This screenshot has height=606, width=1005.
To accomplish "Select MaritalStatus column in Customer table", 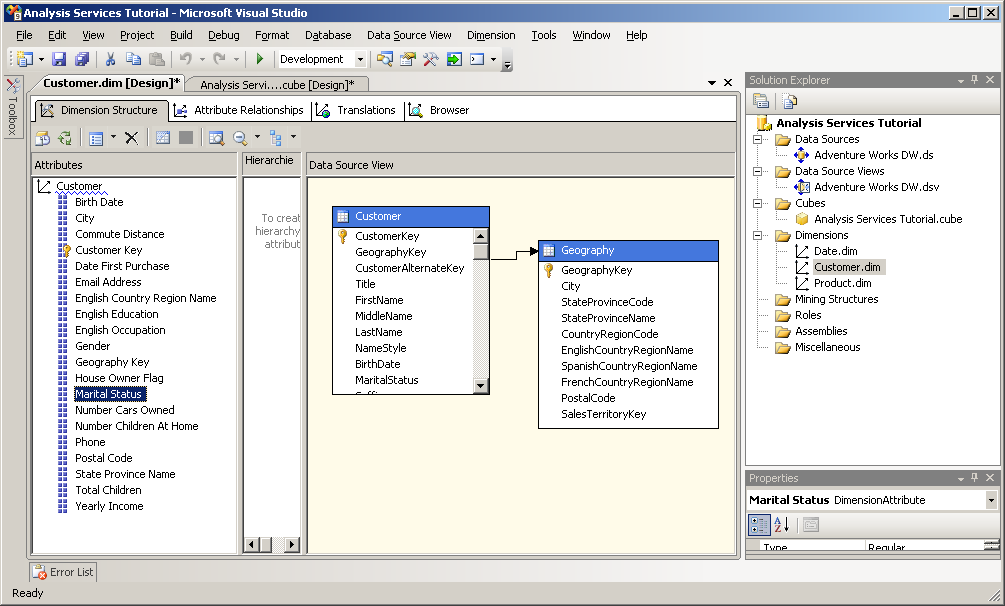I will [386, 380].
